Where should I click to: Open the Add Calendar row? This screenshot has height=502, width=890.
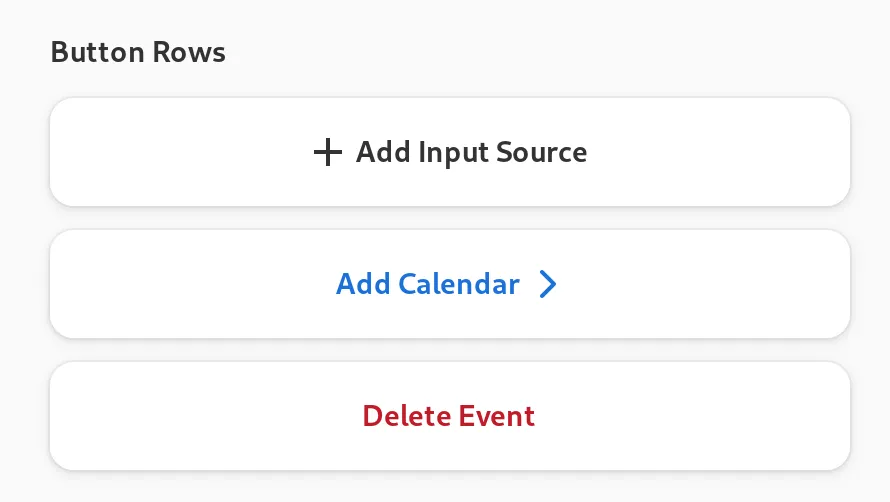coord(449,284)
